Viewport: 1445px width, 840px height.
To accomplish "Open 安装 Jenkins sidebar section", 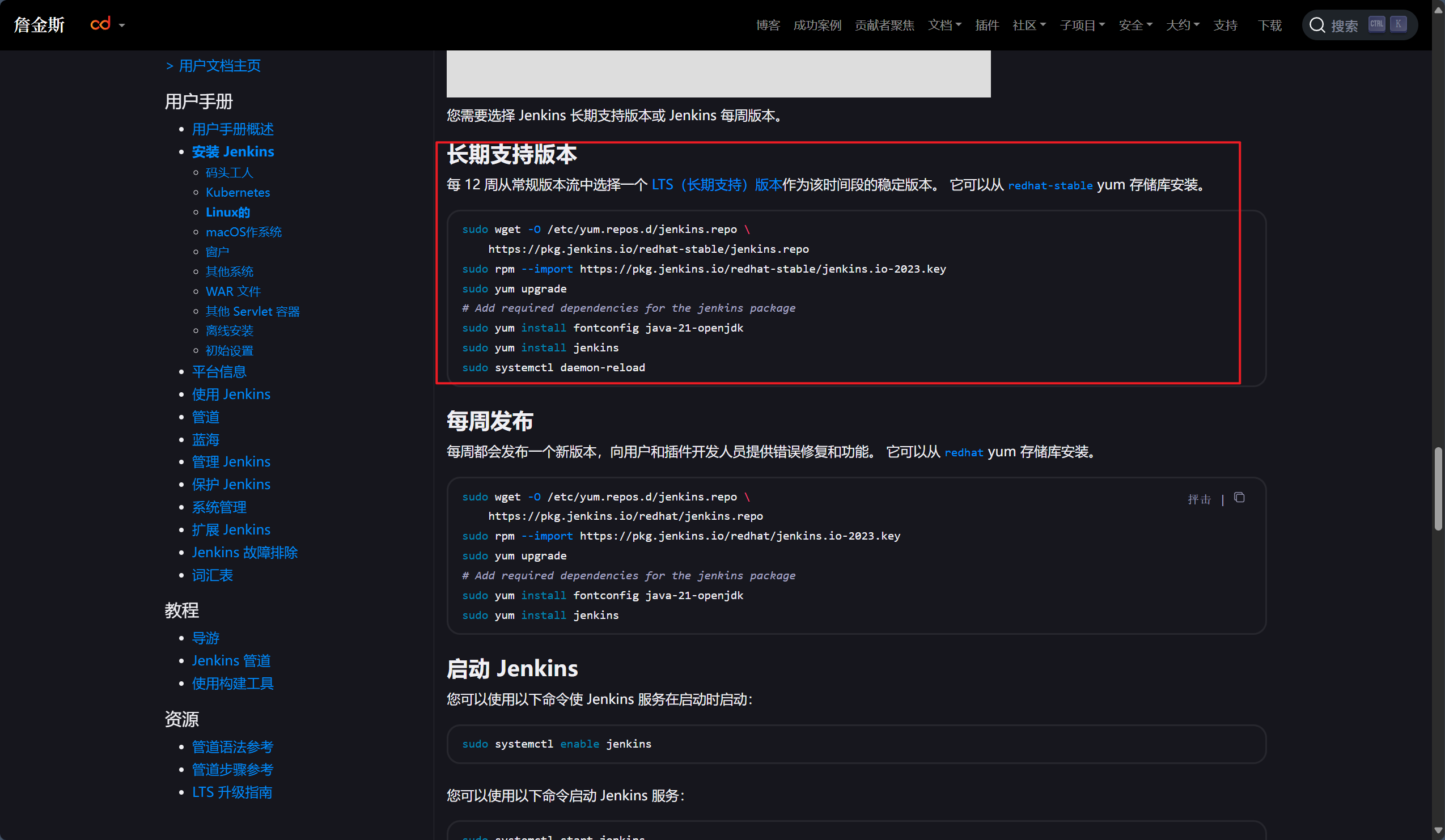I will pos(233,151).
